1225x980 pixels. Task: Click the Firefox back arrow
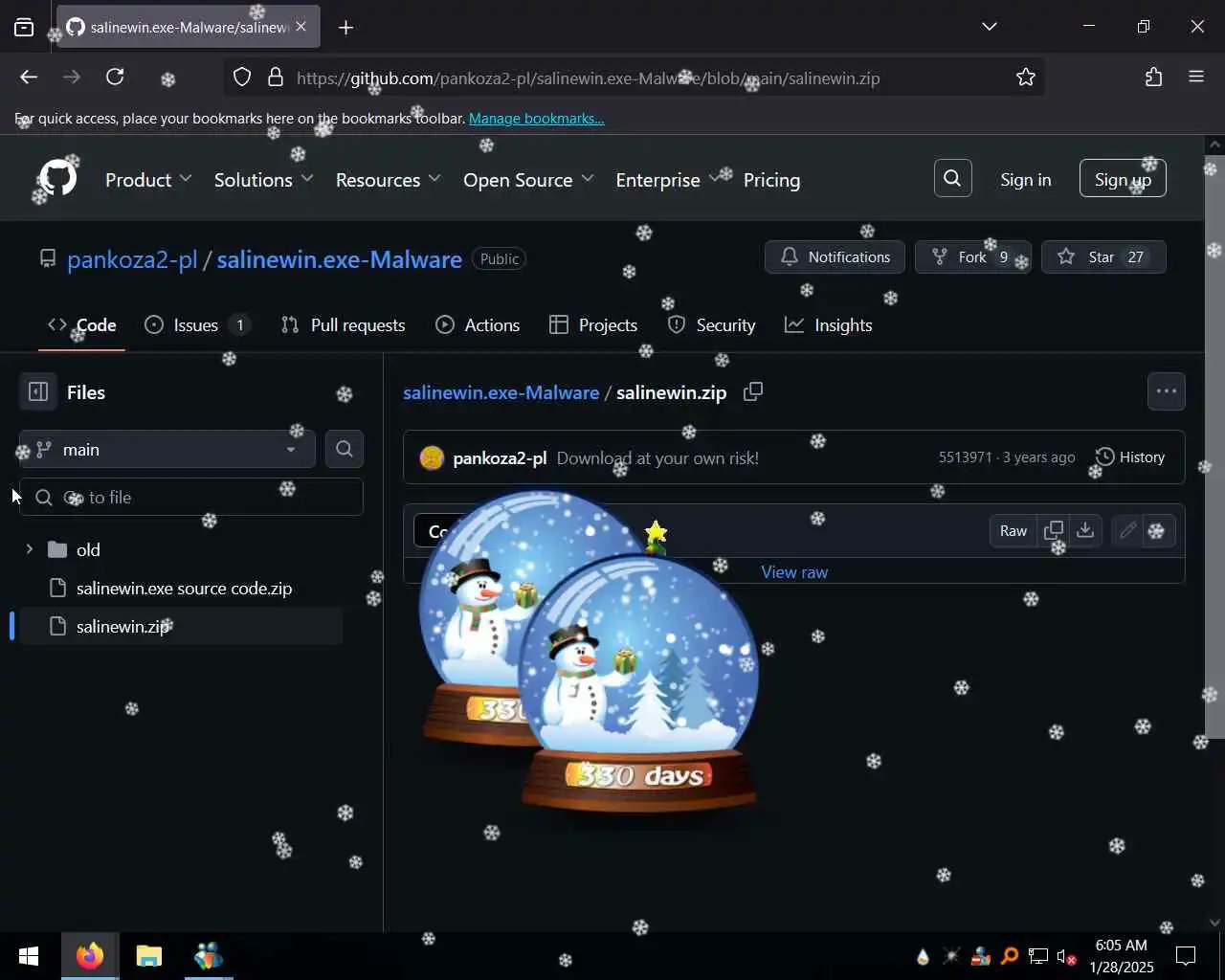pyautogui.click(x=29, y=78)
